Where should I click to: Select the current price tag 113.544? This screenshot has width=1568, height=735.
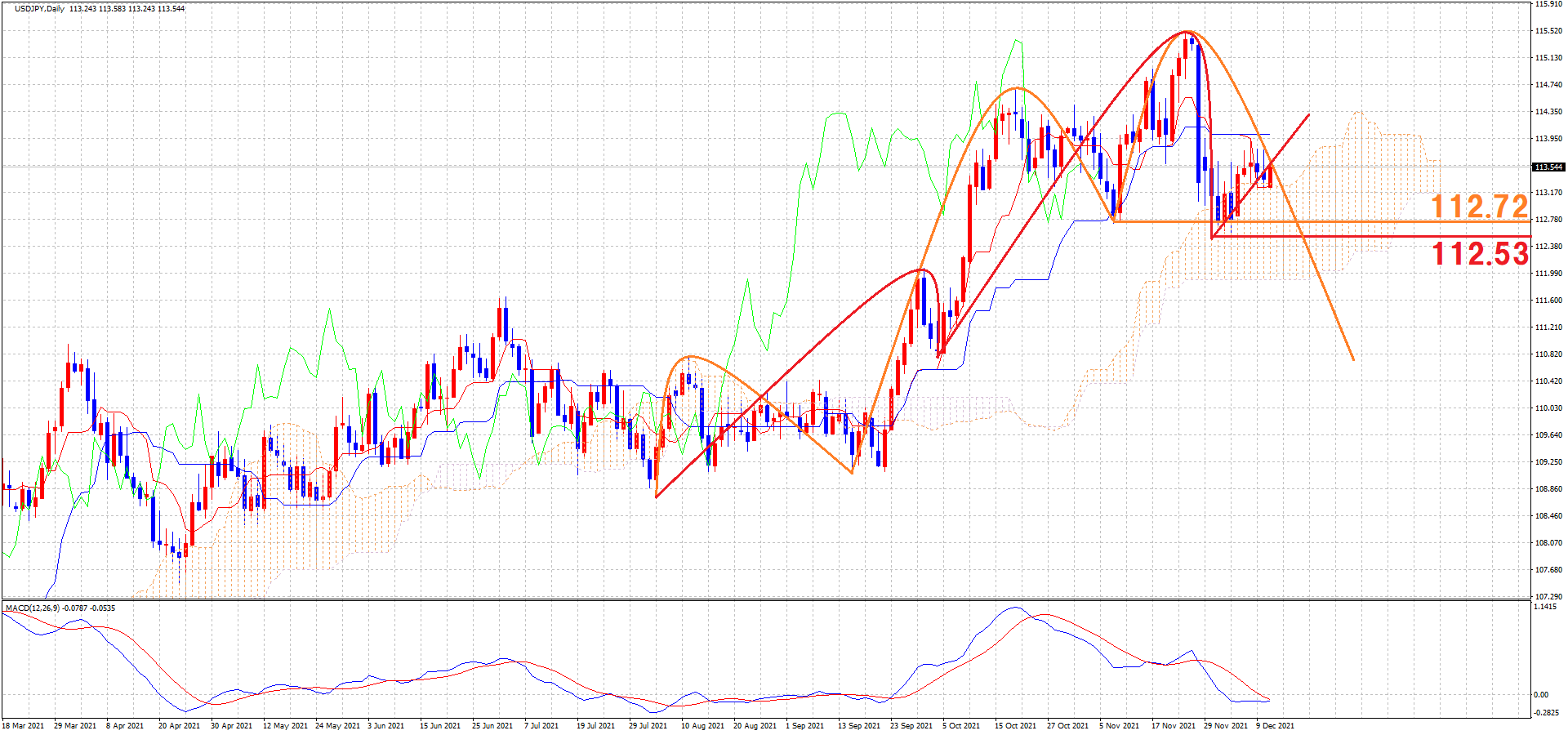coord(1548,167)
